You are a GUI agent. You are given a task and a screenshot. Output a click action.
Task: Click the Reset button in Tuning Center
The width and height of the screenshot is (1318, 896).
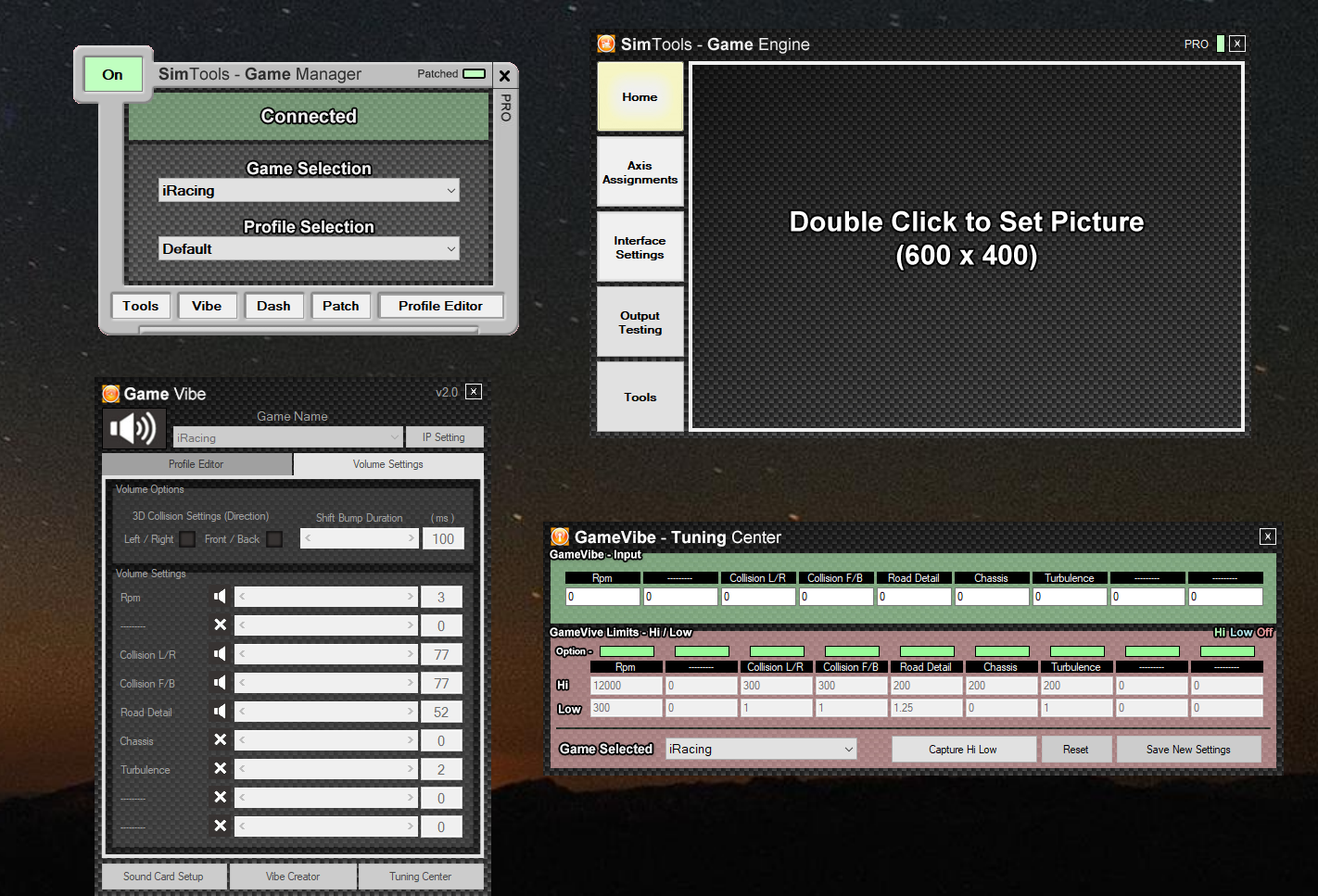coord(1076,750)
